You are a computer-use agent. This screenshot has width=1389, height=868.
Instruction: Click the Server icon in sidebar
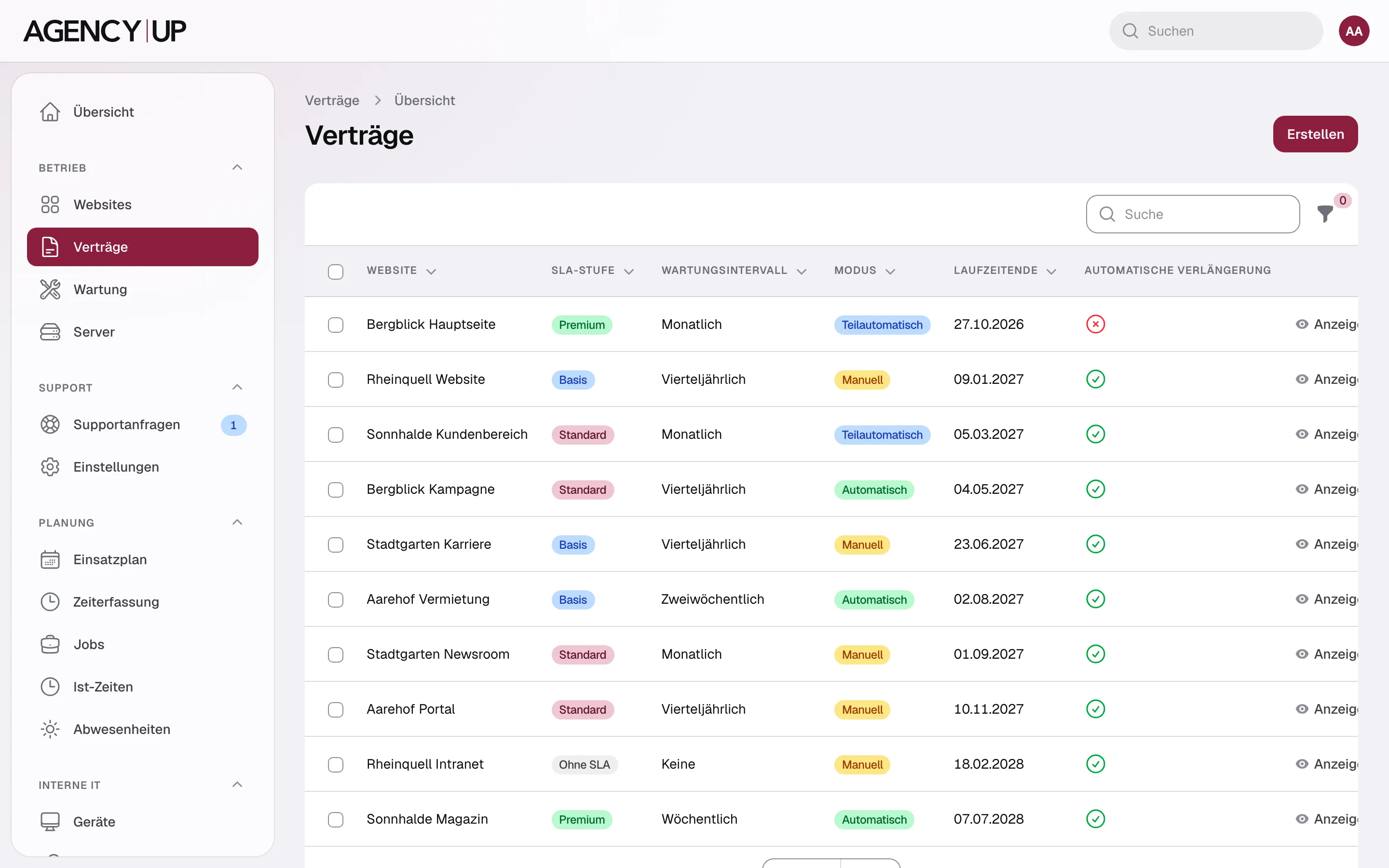(50, 332)
